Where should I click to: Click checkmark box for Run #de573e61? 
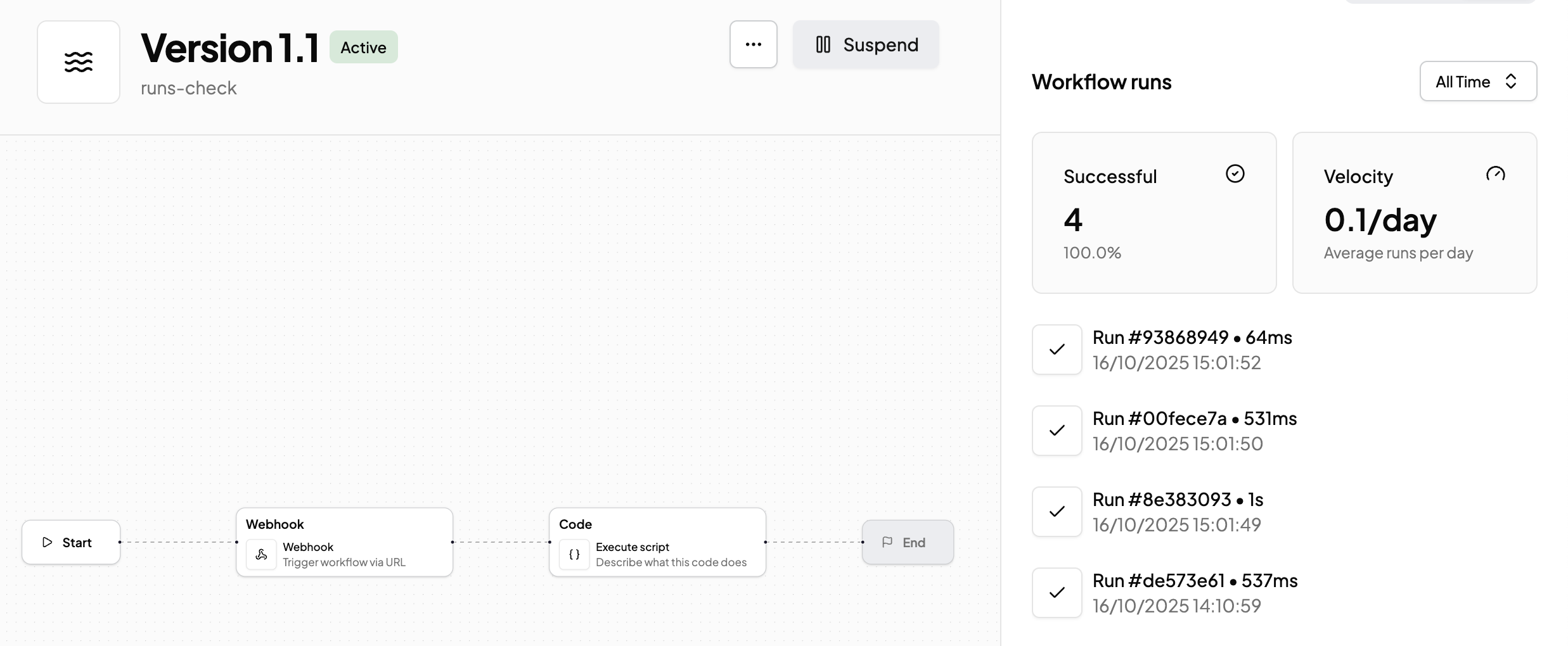click(x=1057, y=593)
